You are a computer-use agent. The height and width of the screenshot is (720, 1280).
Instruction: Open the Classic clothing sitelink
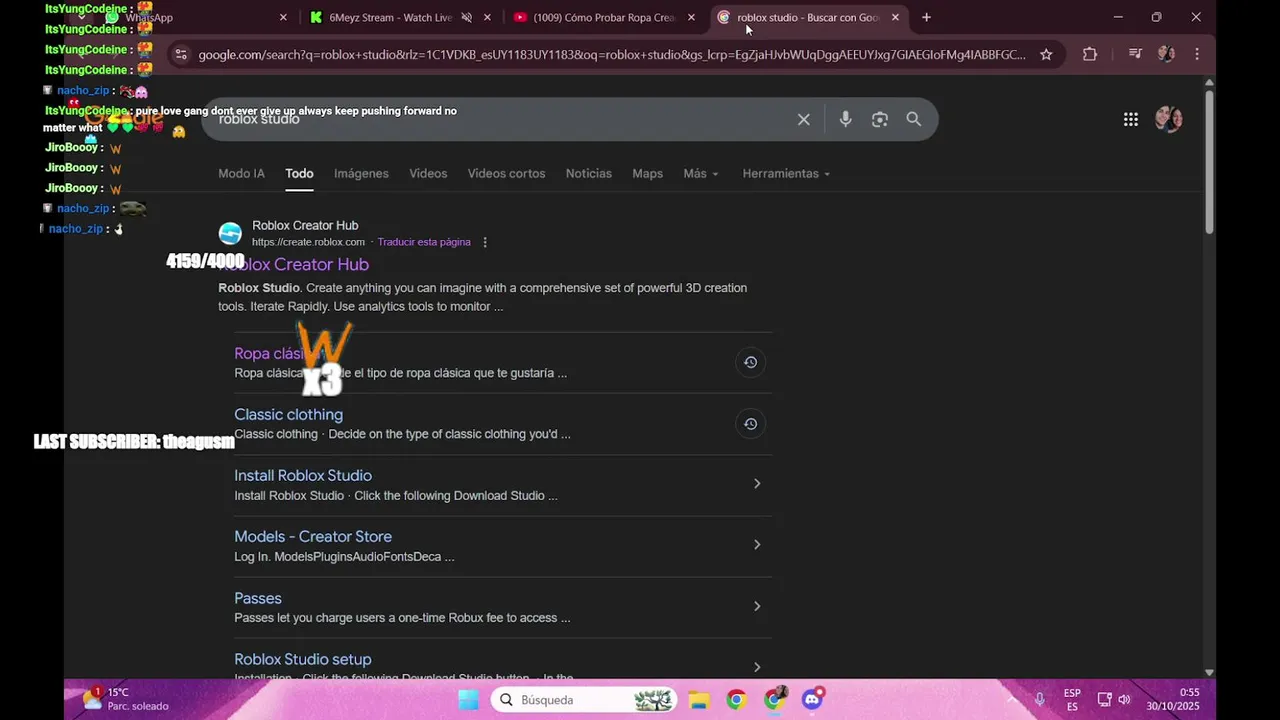pyautogui.click(x=288, y=414)
